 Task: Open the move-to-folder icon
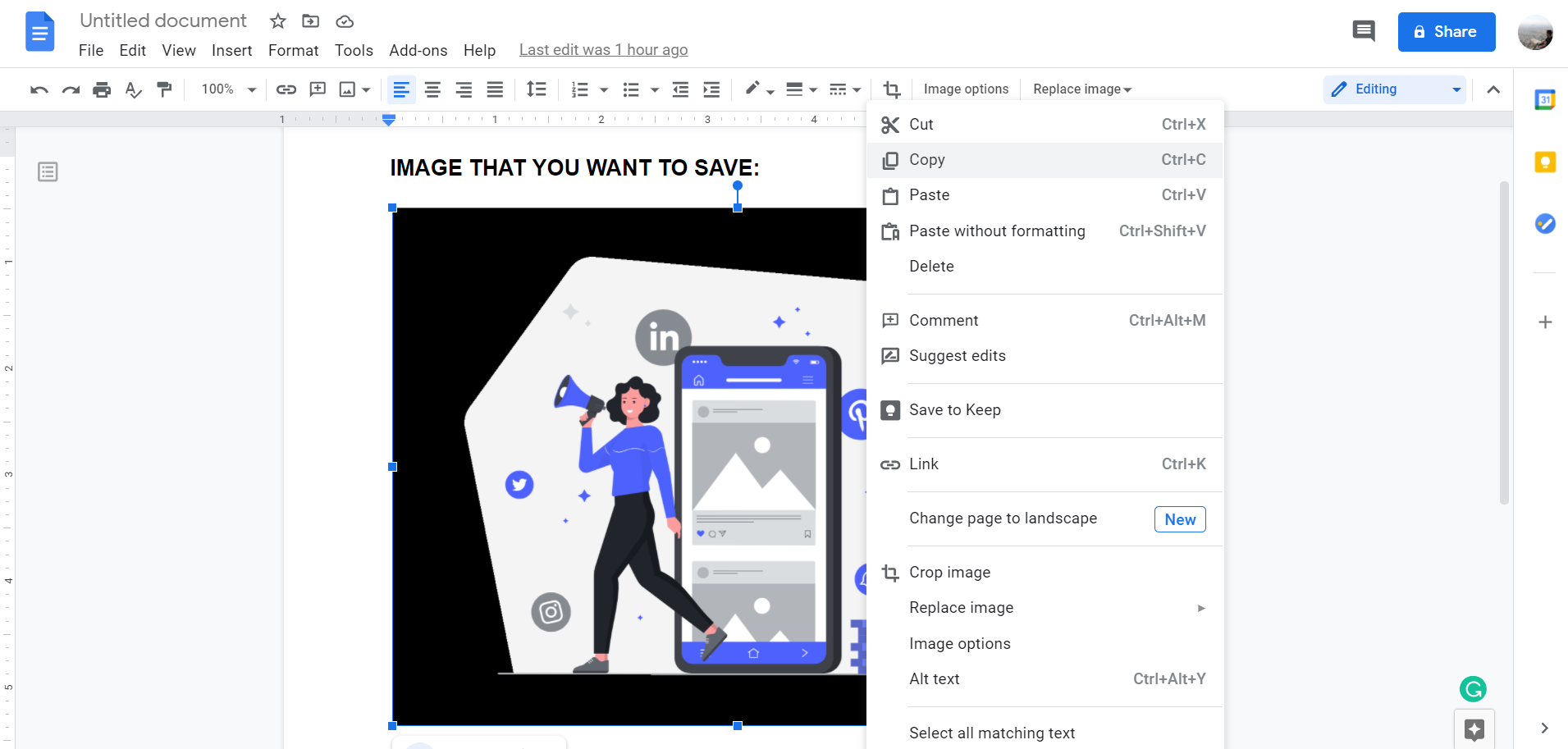[310, 21]
